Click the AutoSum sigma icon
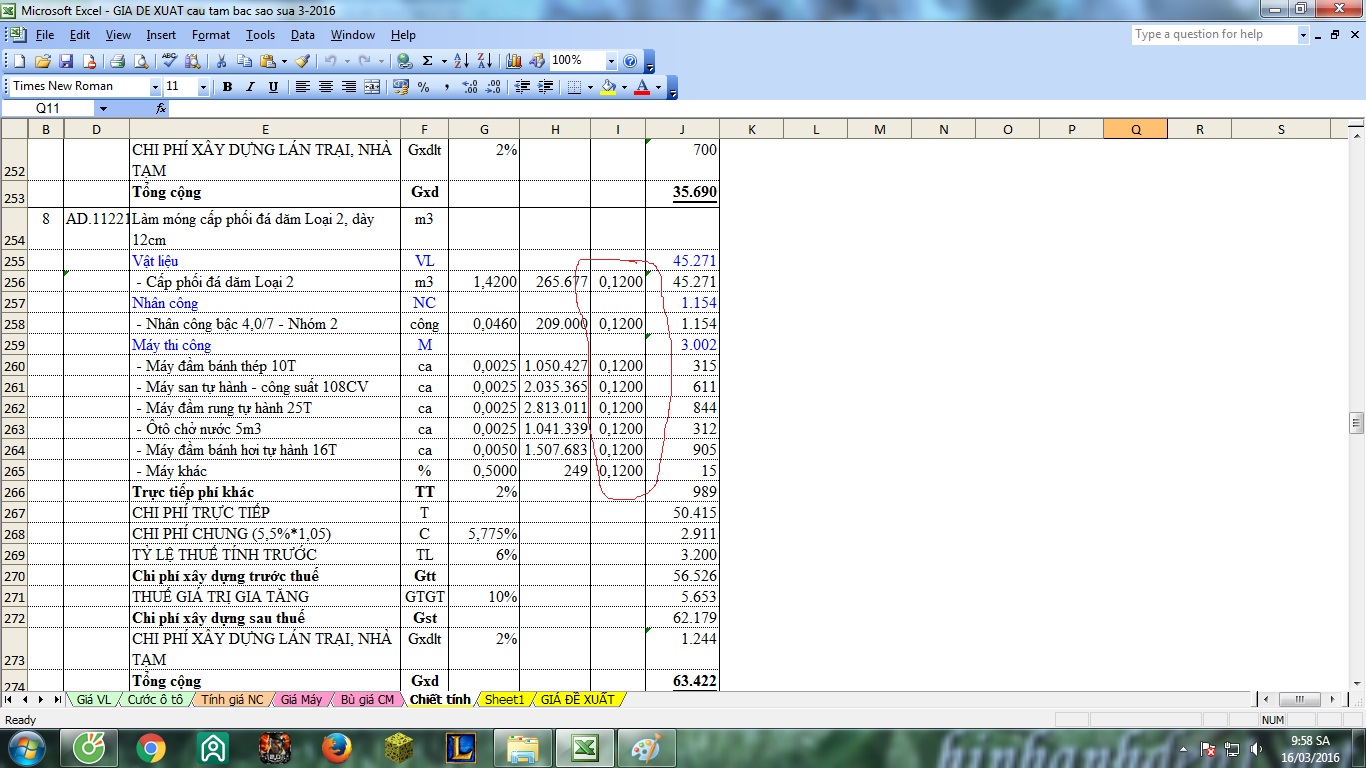This screenshot has width=1366, height=768. point(428,61)
